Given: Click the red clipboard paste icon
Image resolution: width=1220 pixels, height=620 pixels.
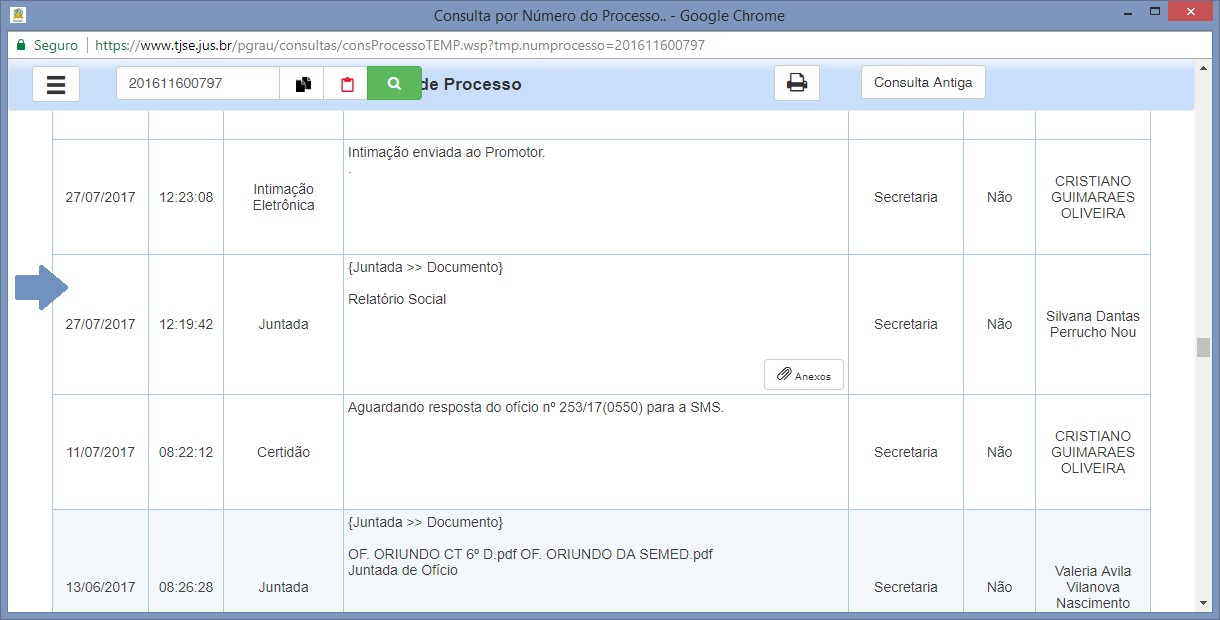Looking at the screenshot, I should point(347,84).
